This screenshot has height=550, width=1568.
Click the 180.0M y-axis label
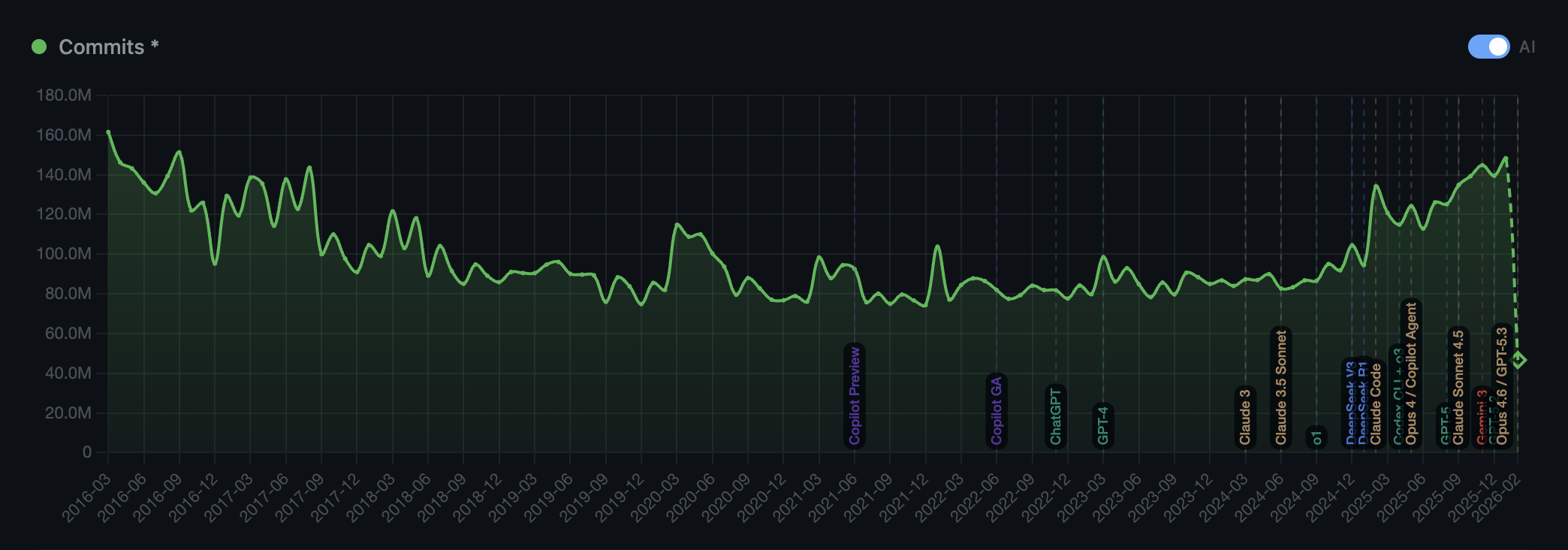pyautogui.click(x=64, y=95)
